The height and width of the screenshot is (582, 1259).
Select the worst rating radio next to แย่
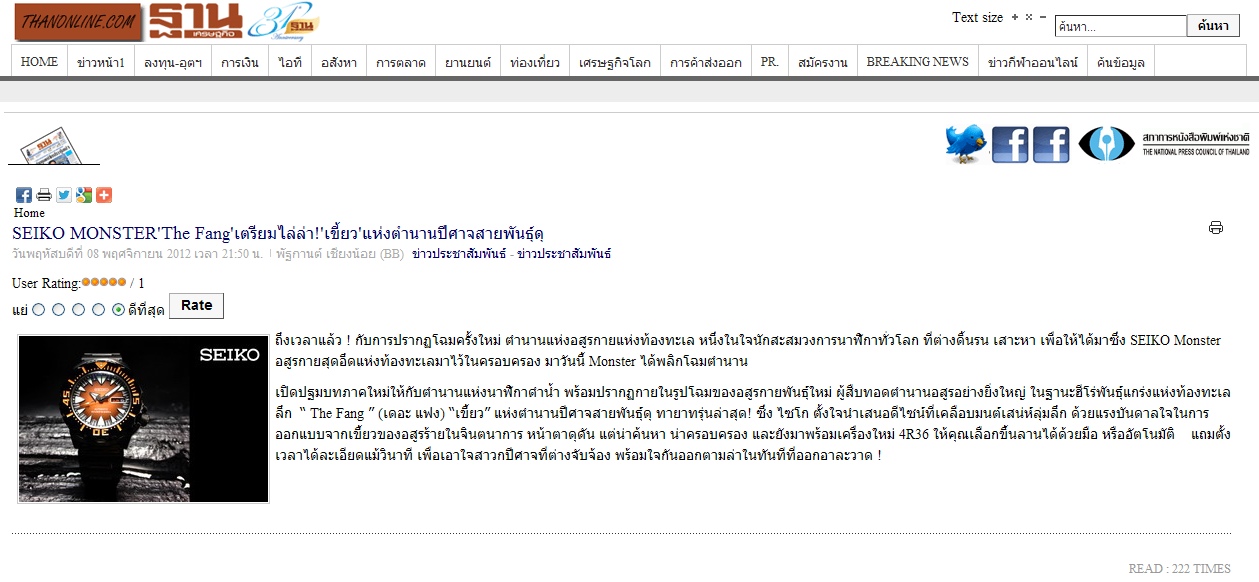[x=39, y=310]
